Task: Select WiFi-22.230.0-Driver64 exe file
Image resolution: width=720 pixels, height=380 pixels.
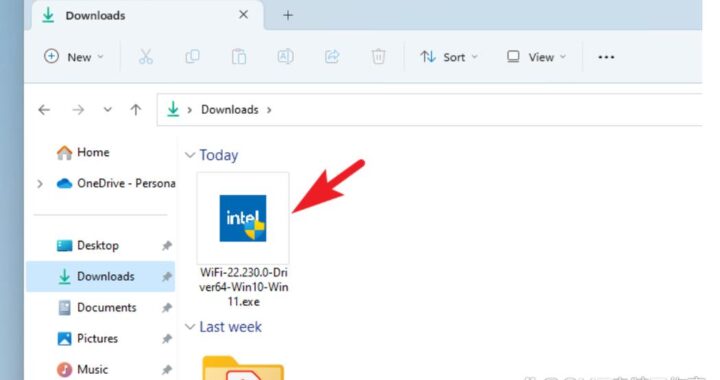Action: (243, 240)
